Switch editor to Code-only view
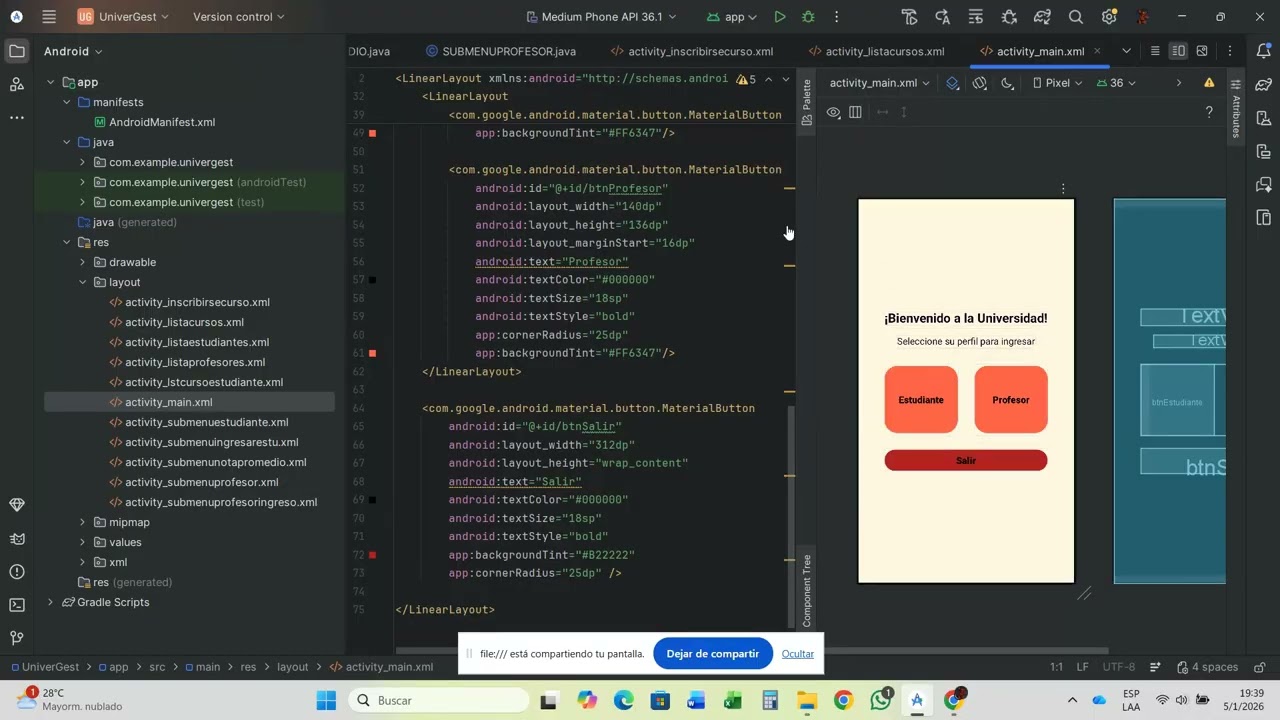 [1155, 51]
